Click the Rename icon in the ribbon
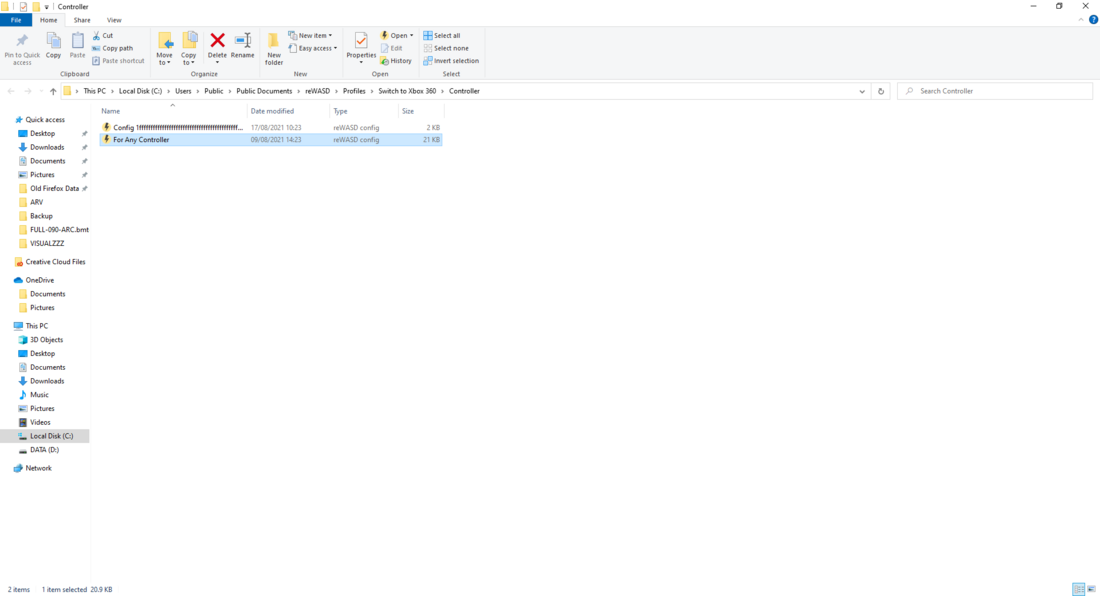Image resolution: width=1100 pixels, height=596 pixels. 242,45
